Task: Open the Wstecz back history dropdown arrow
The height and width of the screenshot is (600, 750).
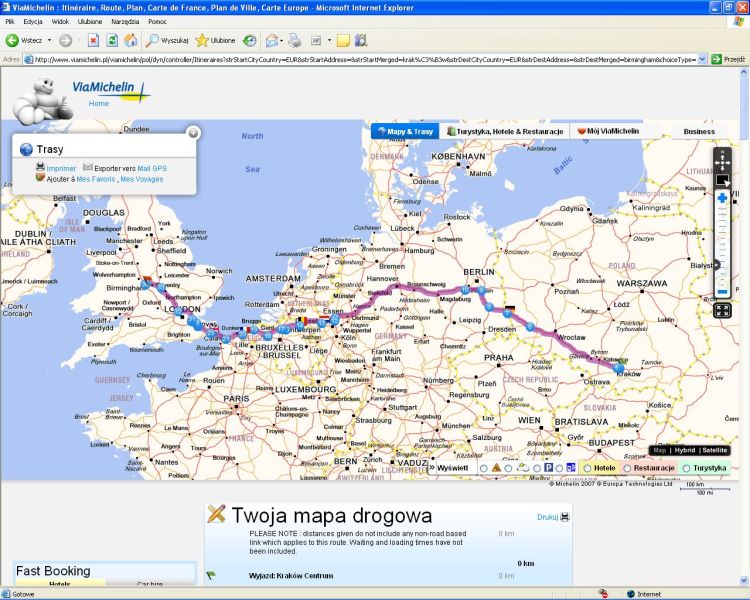Action: coord(49,41)
